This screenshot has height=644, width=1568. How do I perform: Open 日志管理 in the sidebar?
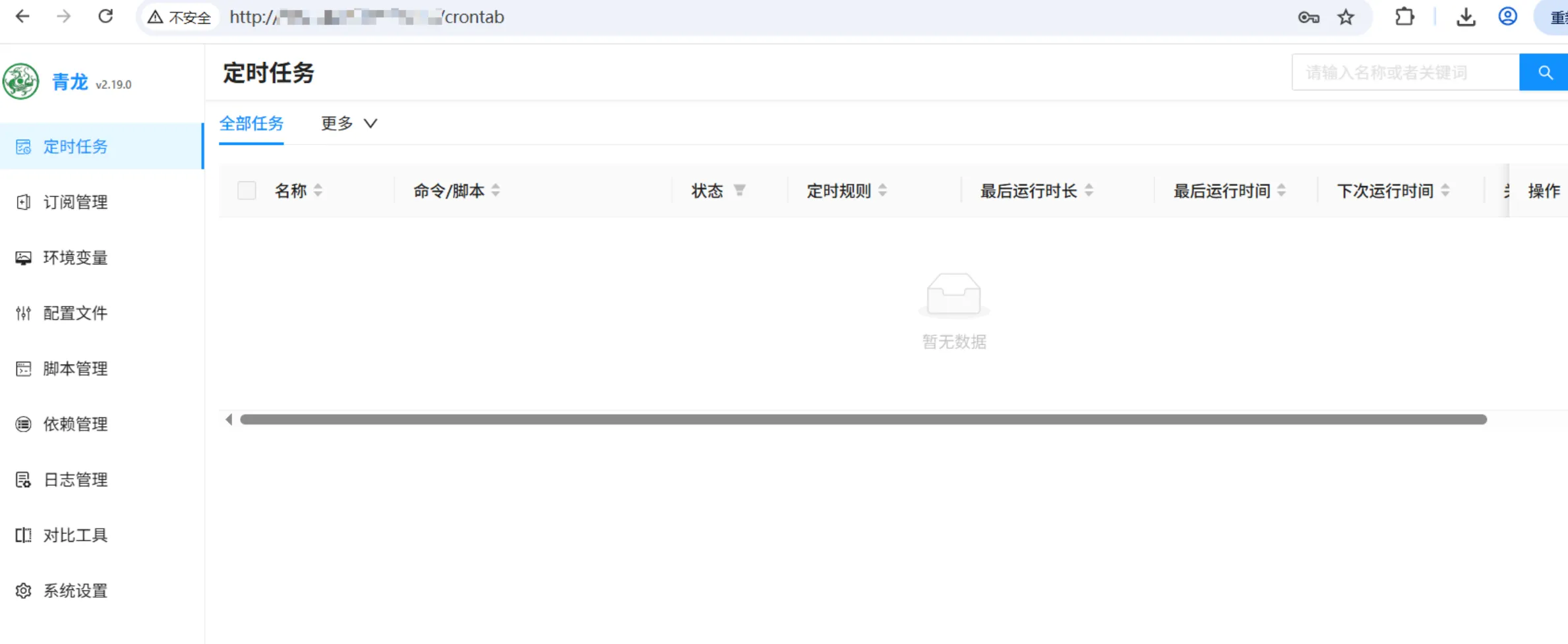click(x=75, y=480)
